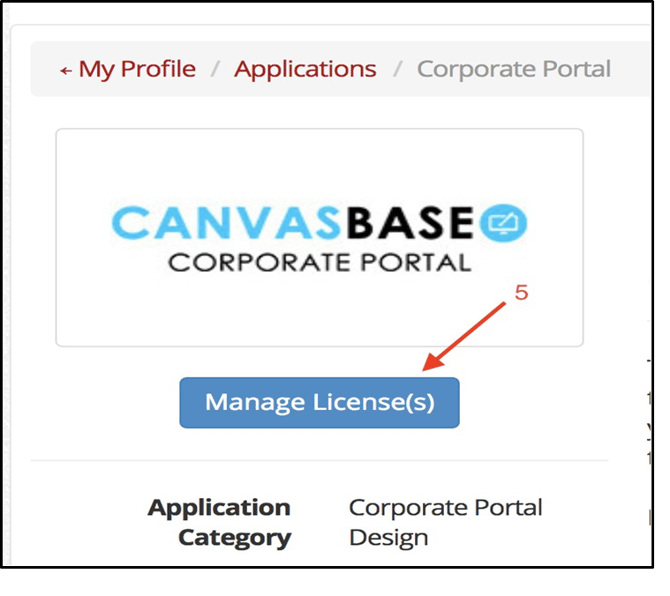Click the CORPORATE PORTAL subtitle in logo
670x596 pixels.
point(319,263)
